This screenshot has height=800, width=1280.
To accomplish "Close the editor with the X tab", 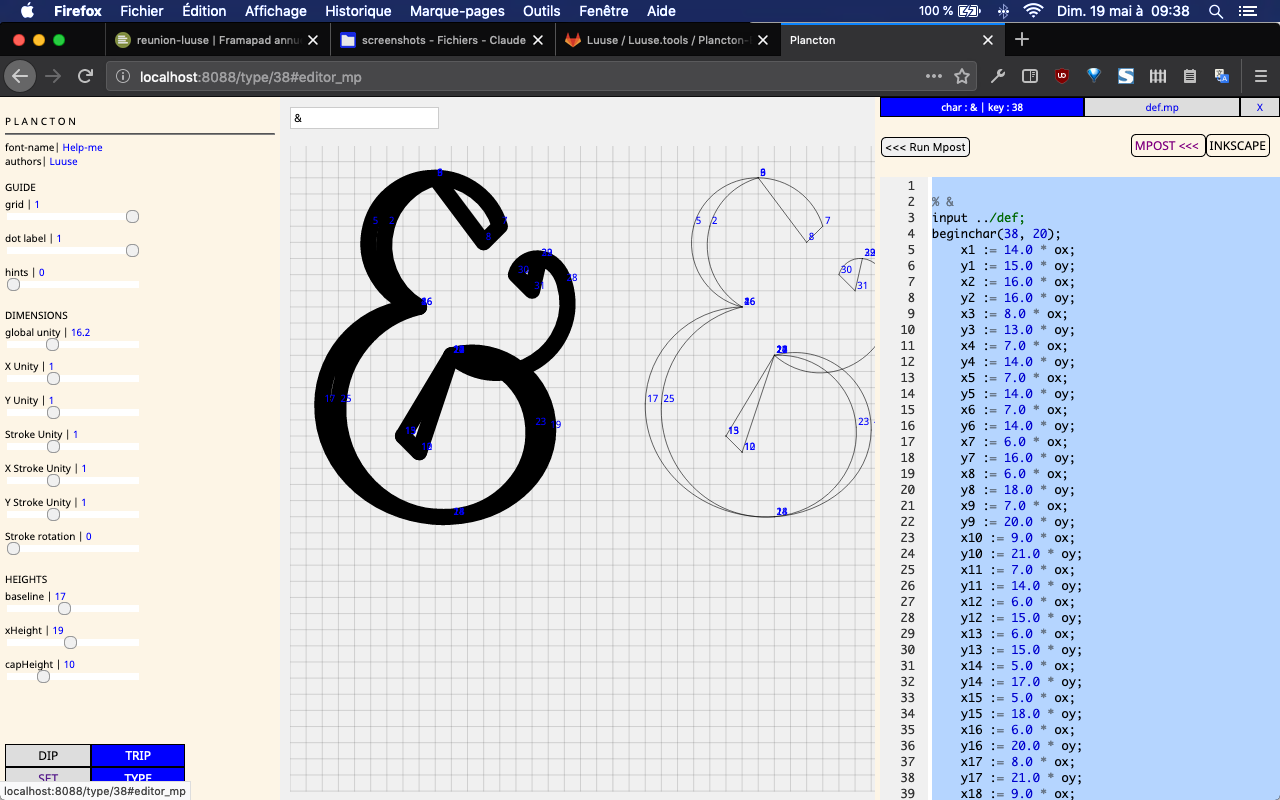I will pyautogui.click(x=1259, y=107).
